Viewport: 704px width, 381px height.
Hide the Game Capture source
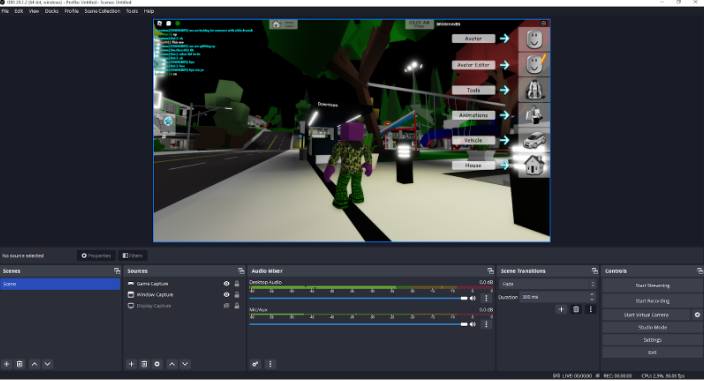click(x=226, y=284)
